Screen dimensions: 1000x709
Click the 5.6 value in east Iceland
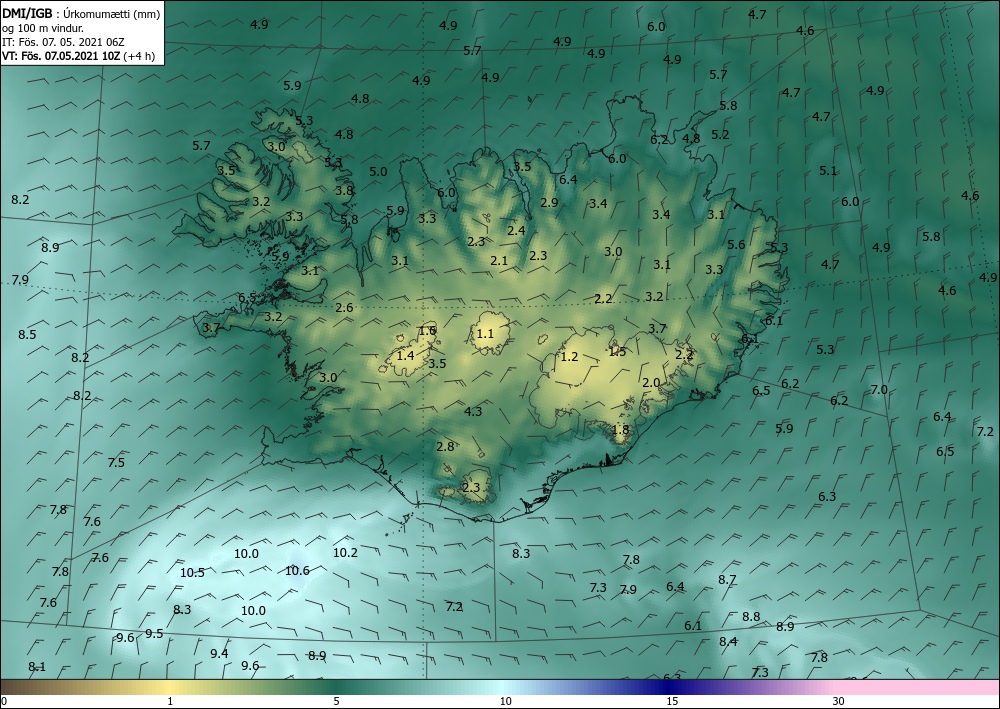[737, 245]
